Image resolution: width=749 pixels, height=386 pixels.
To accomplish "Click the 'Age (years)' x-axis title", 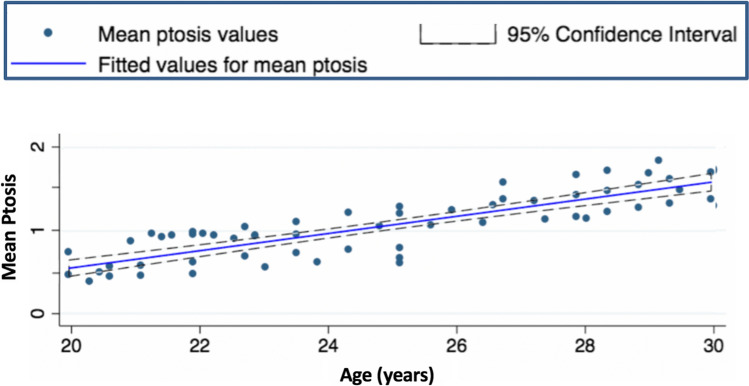I will (387, 375).
